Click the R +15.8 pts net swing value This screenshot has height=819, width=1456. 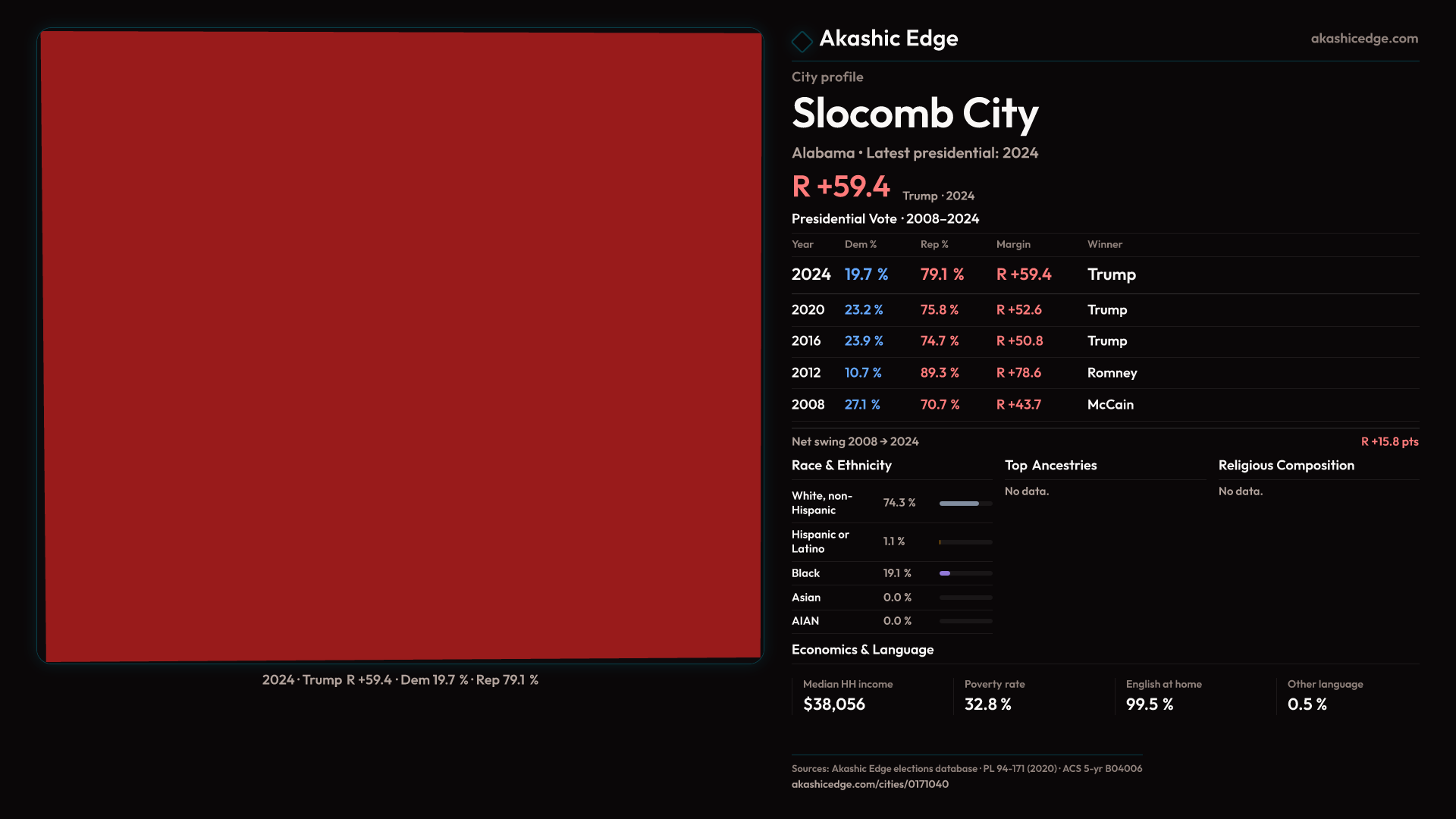coord(1389,442)
